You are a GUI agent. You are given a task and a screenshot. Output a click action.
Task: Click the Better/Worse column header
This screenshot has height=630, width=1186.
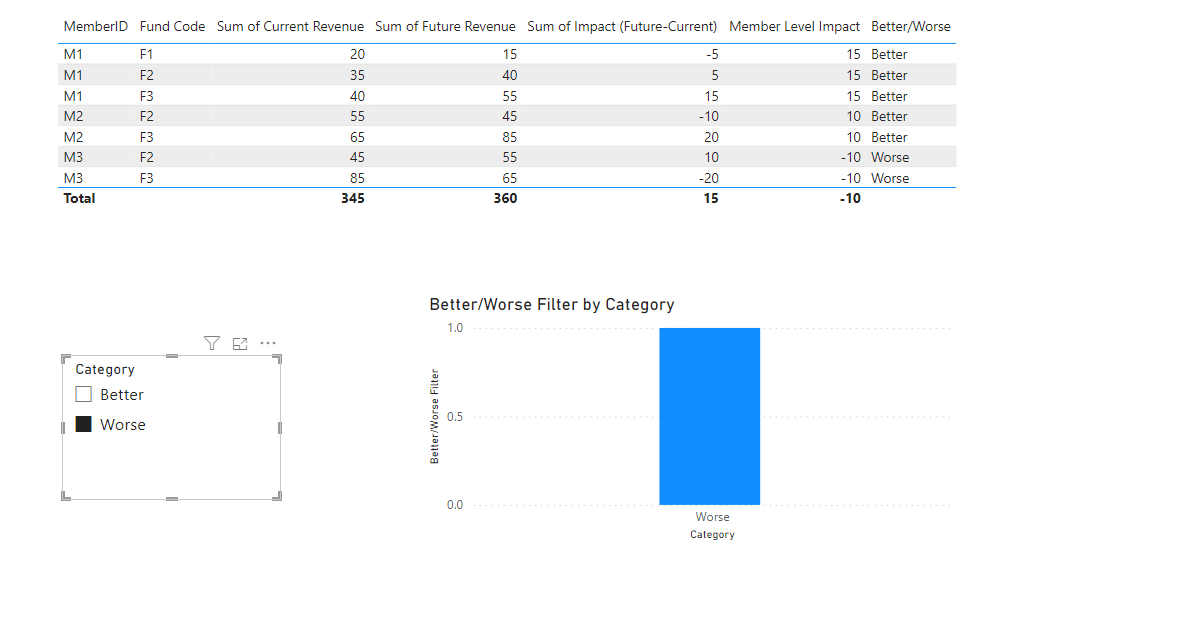tap(911, 26)
